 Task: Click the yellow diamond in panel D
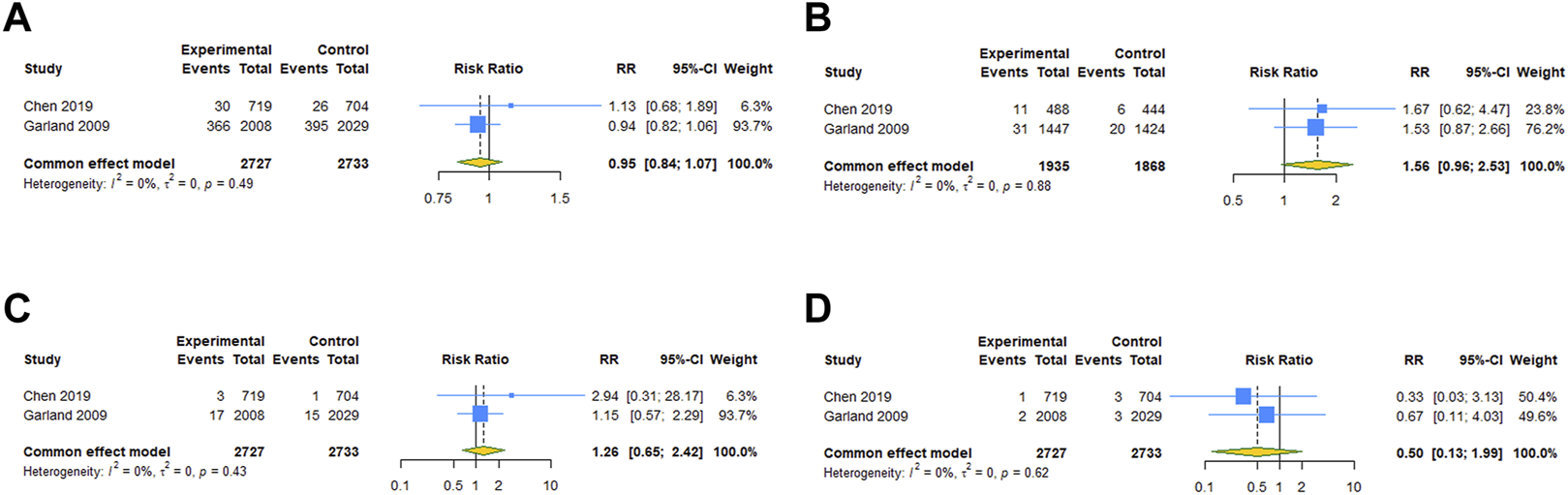tap(1257, 452)
